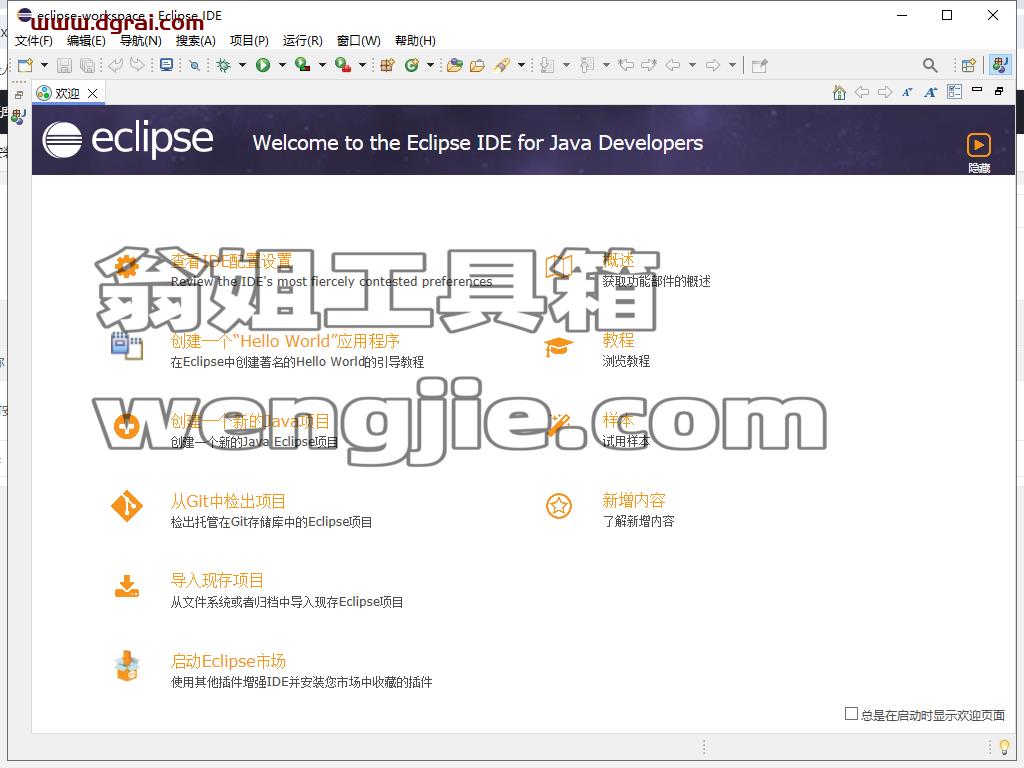This screenshot has width=1024, height=768.
Task: Click the External Tools run icon
Action: (343, 65)
